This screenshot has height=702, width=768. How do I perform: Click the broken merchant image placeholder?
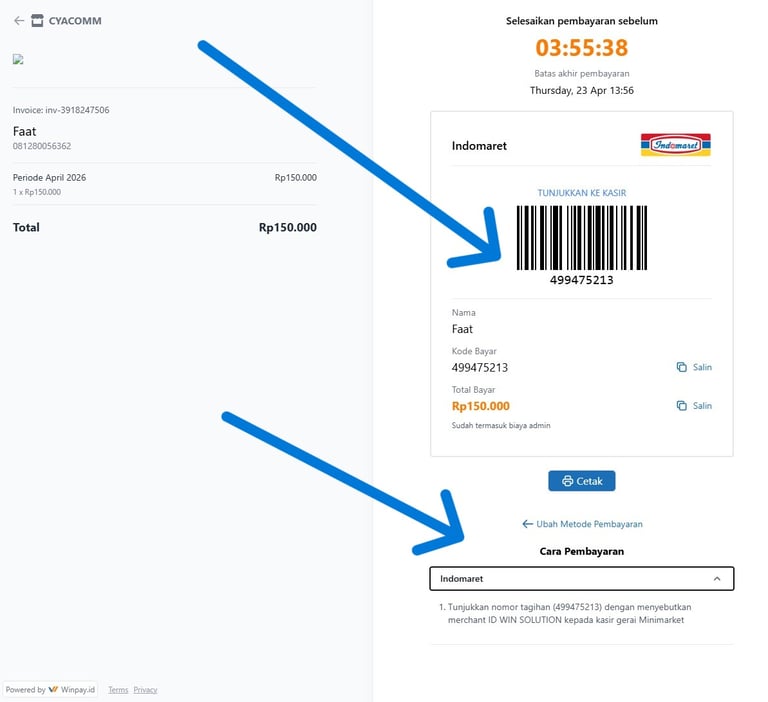point(18,59)
